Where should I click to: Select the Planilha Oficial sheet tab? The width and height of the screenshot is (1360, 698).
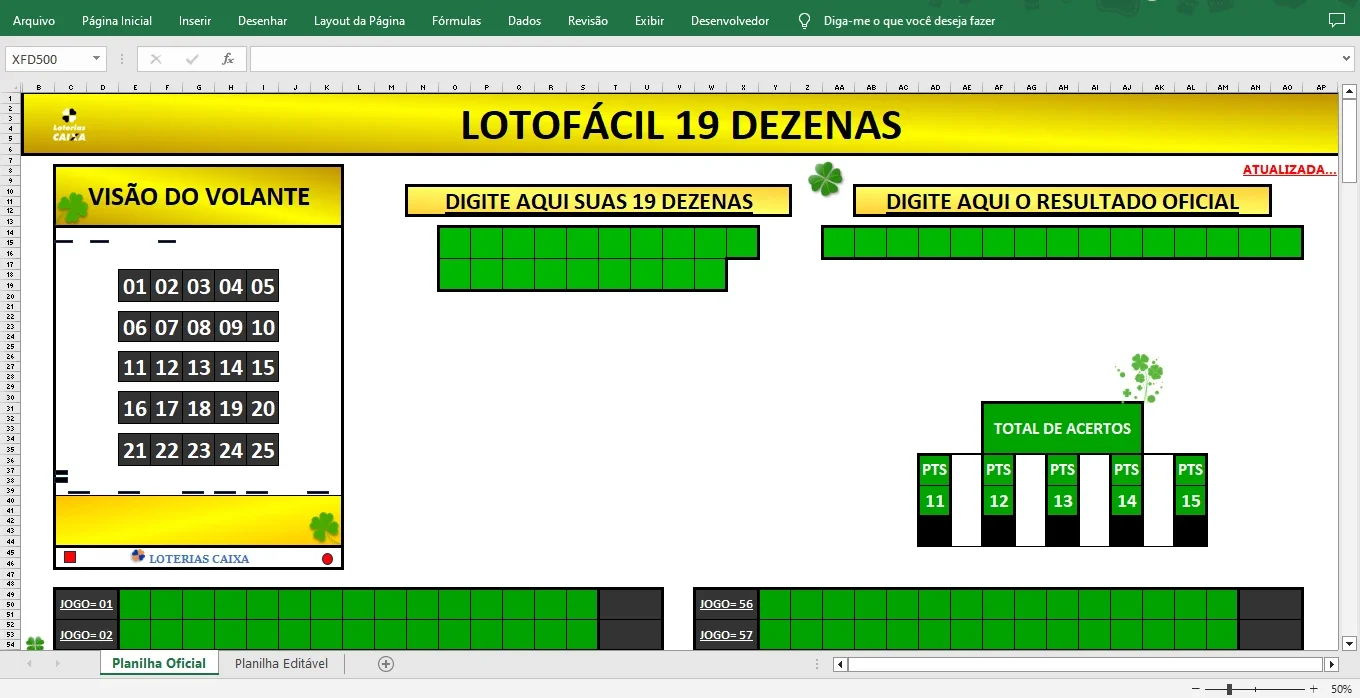click(159, 663)
